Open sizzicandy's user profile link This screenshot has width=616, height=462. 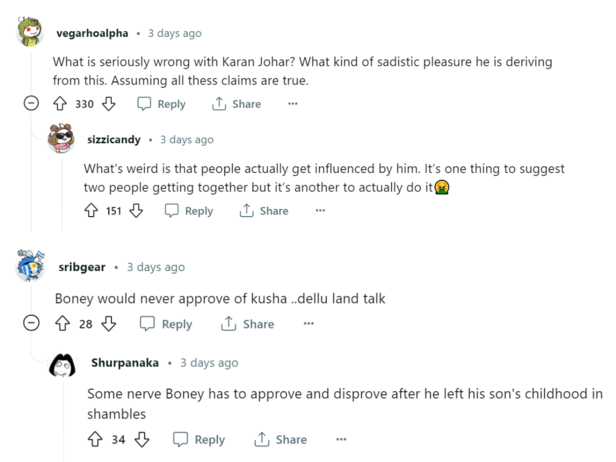click(114, 139)
